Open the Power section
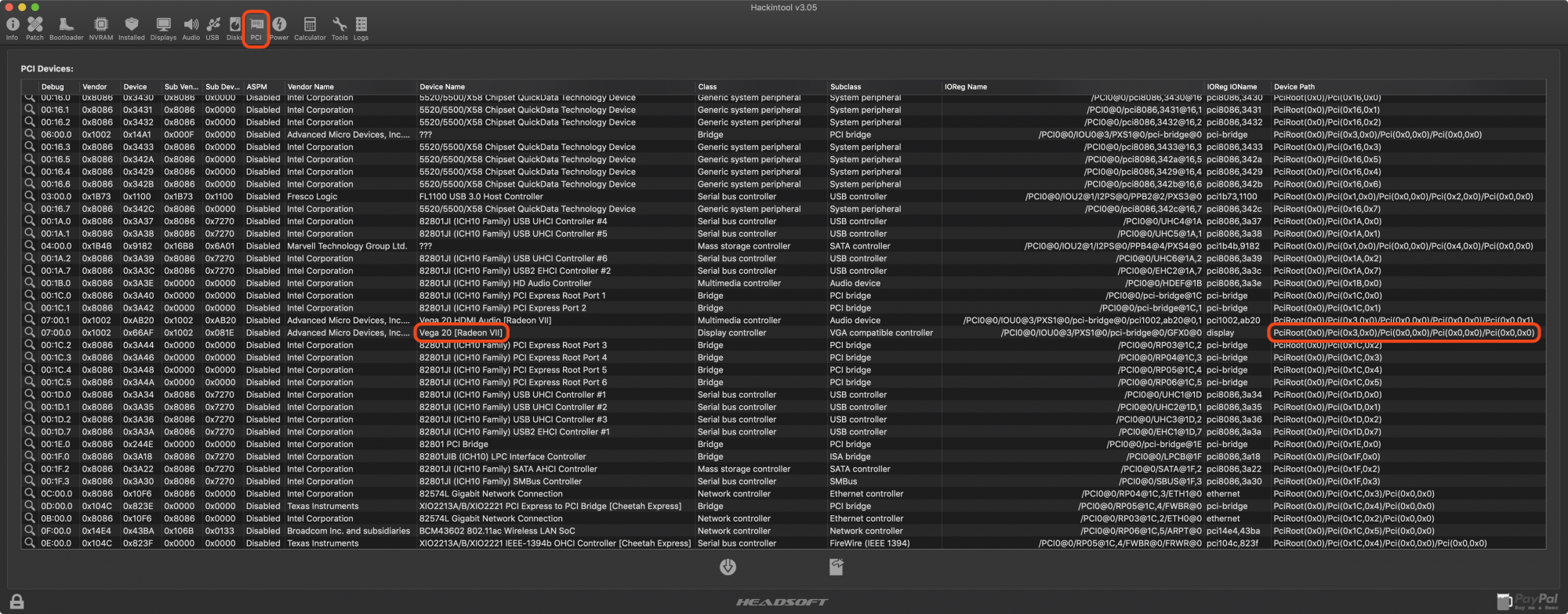This screenshot has height=614, width=1568. (279, 29)
